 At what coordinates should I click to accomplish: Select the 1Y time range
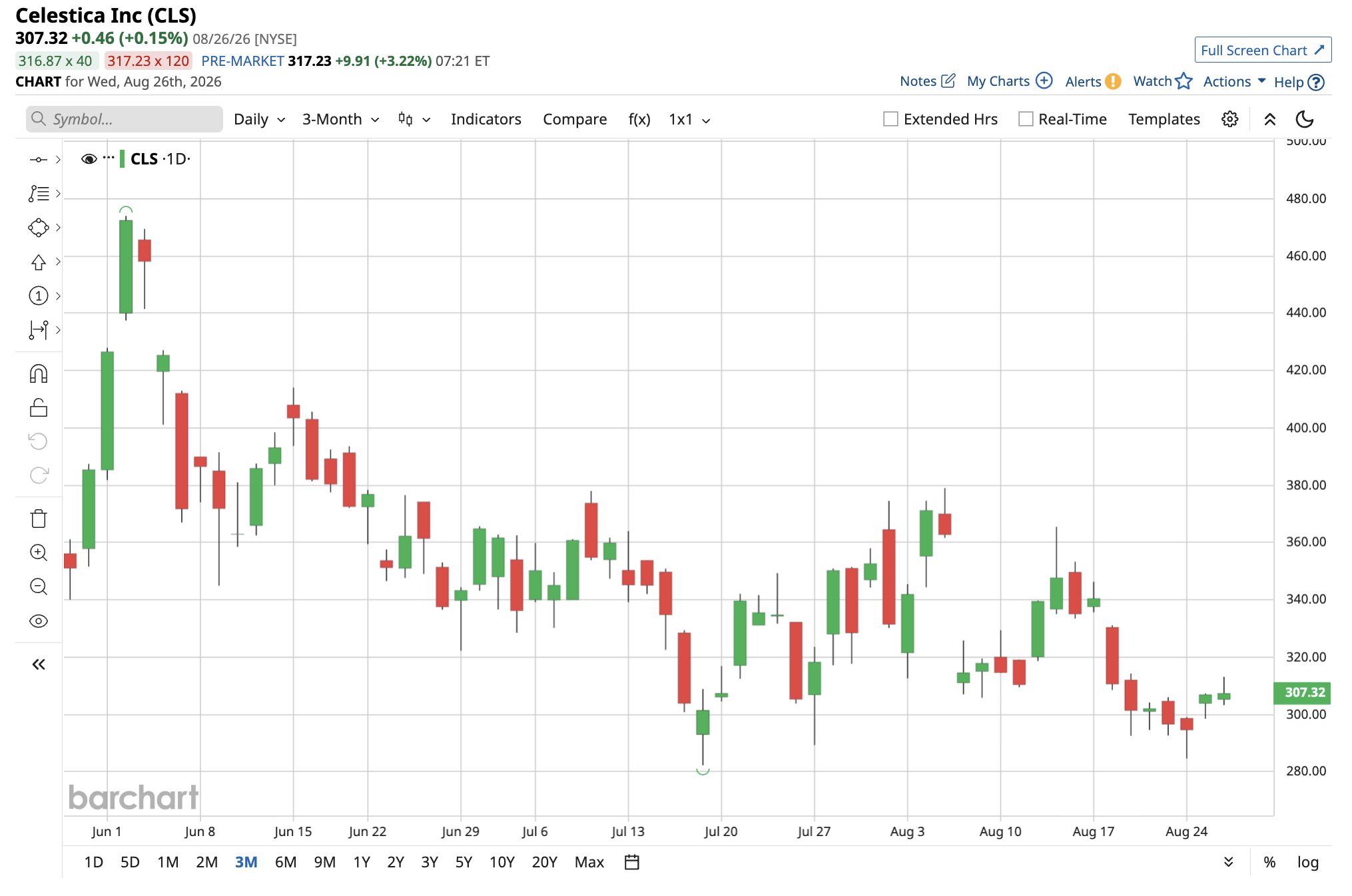tap(362, 863)
